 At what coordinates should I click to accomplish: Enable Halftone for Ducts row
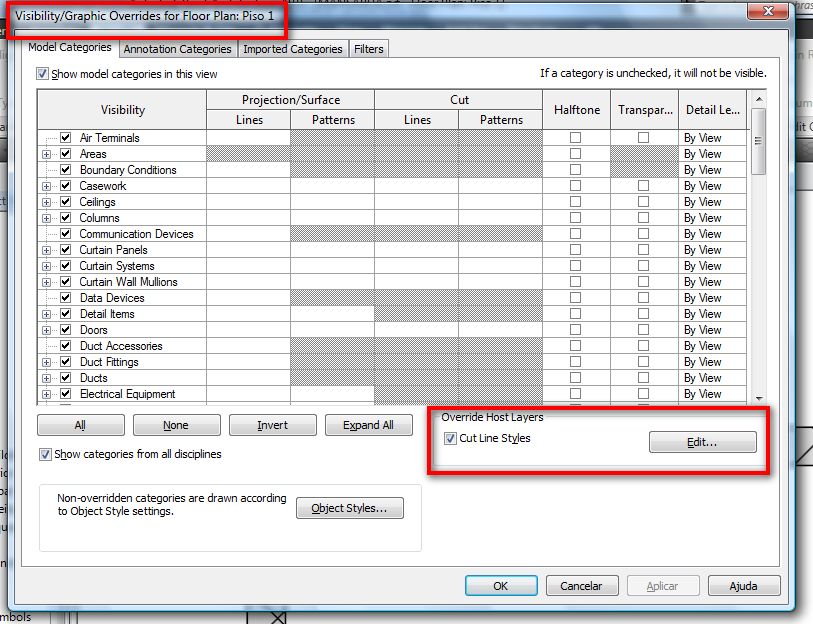tap(576, 378)
